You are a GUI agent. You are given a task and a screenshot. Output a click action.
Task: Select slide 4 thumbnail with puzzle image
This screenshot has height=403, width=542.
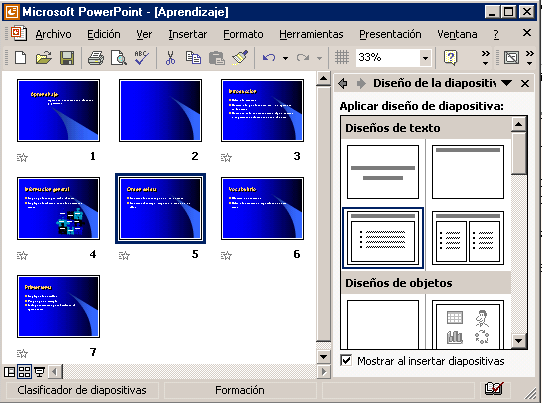coord(58,208)
